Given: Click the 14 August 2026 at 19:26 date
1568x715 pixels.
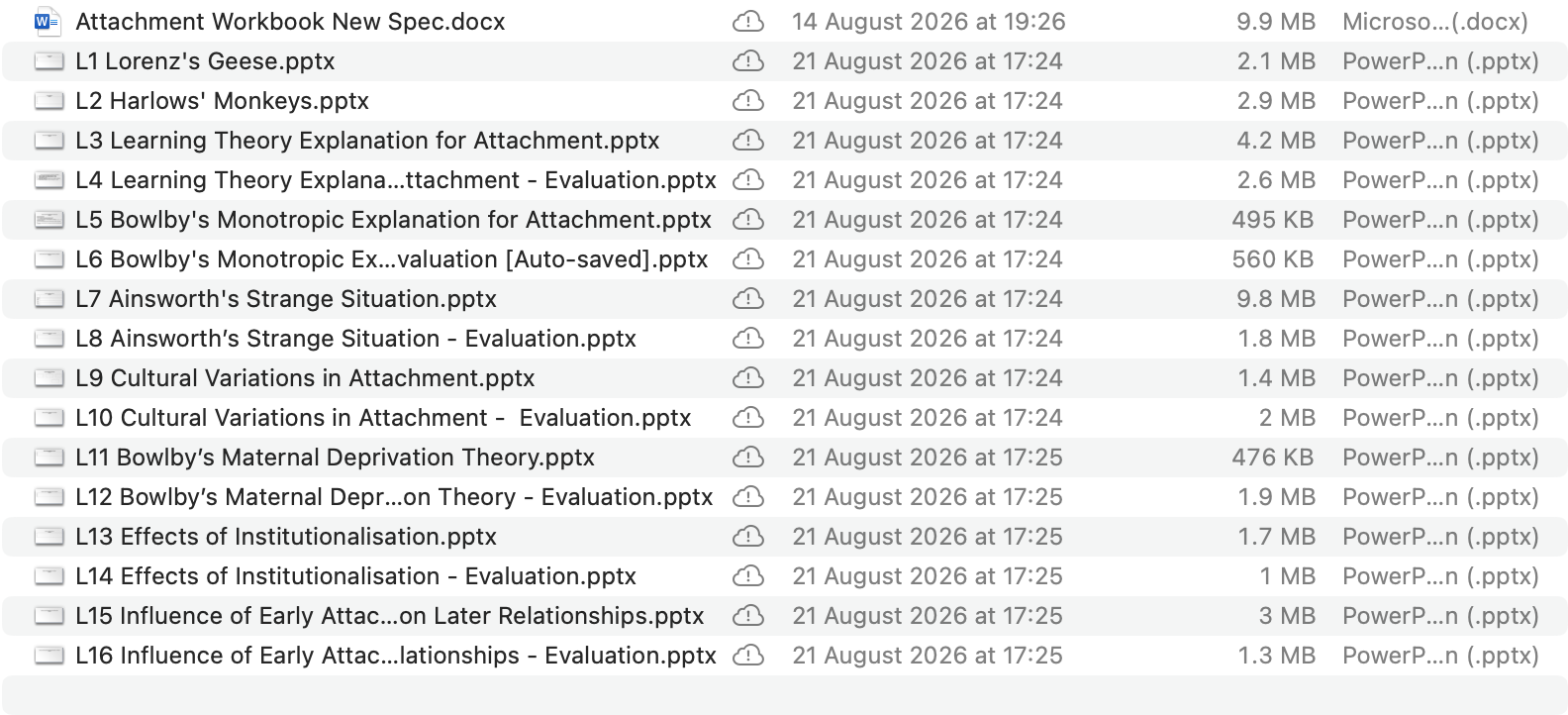Looking at the screenshot, I should pyautogui.click(x=929, y=22).
